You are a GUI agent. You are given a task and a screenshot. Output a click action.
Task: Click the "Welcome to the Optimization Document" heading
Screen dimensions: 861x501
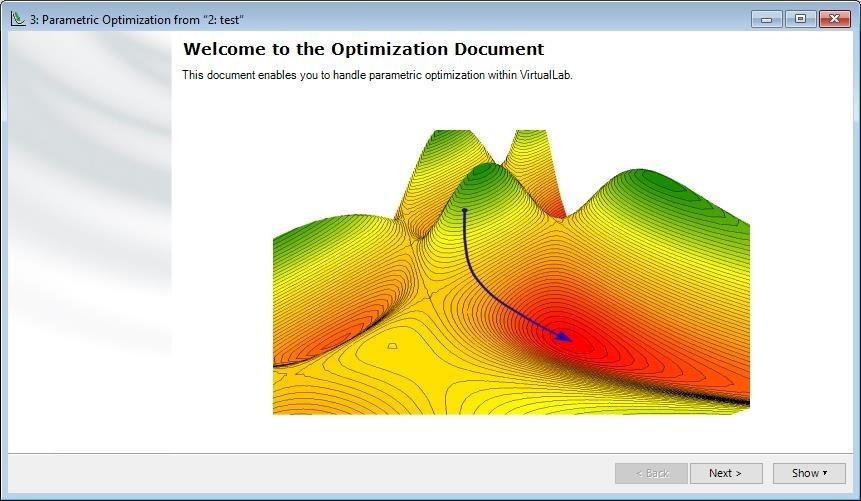(364, 49)
